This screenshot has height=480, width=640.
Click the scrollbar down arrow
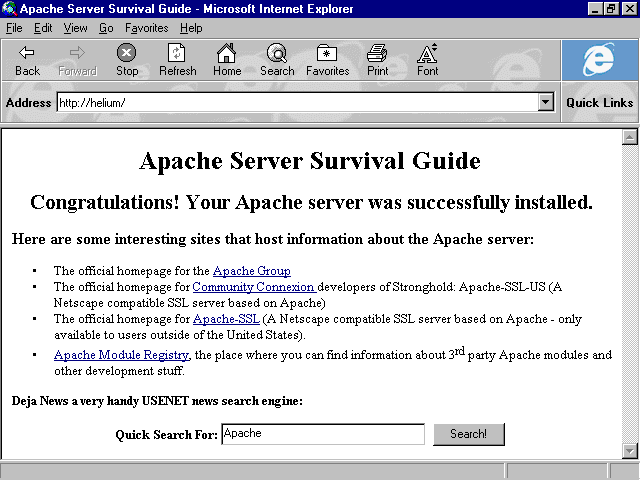629,451
